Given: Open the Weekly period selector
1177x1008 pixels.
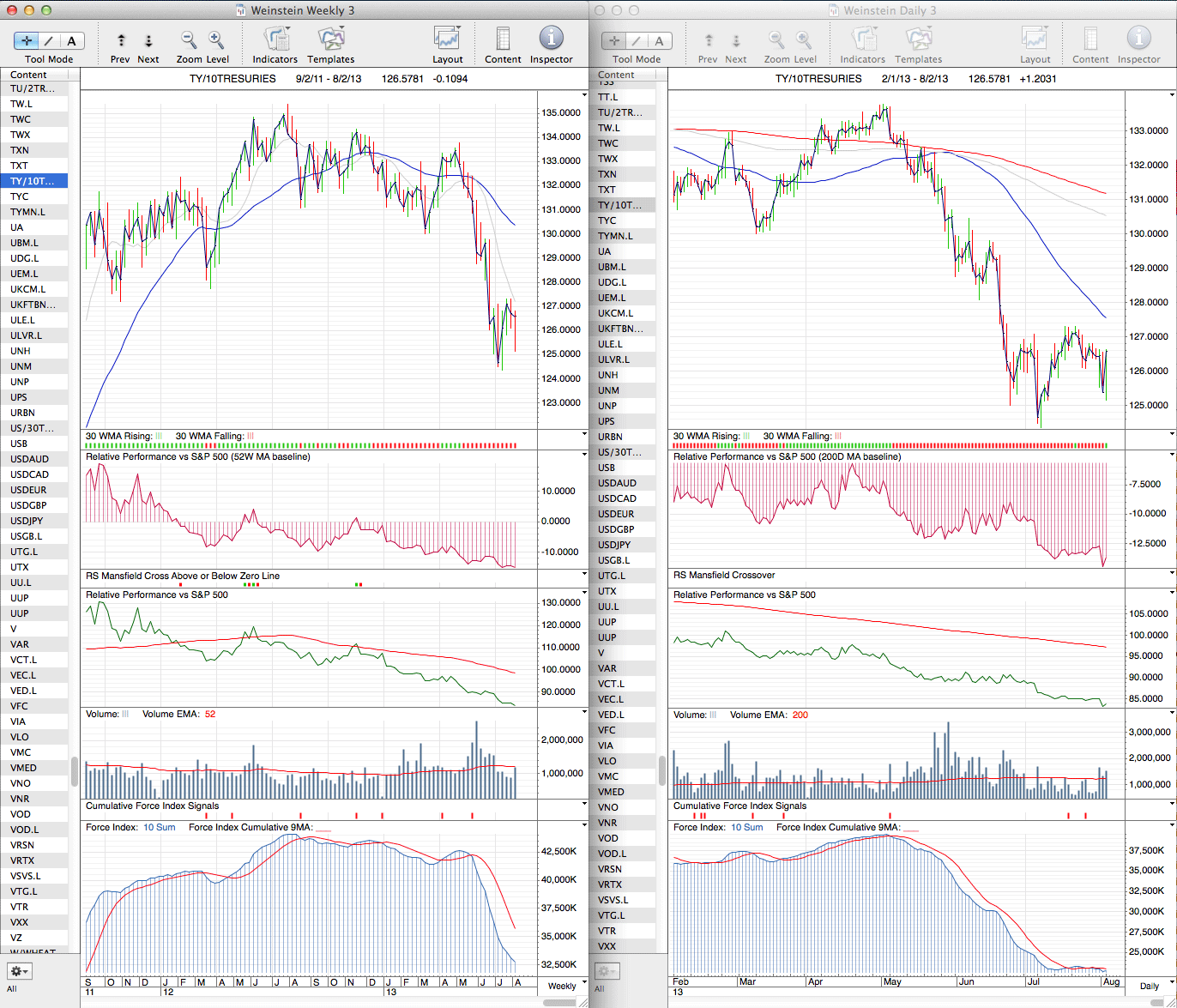Looking at the screenshot, I should [562, 986].
